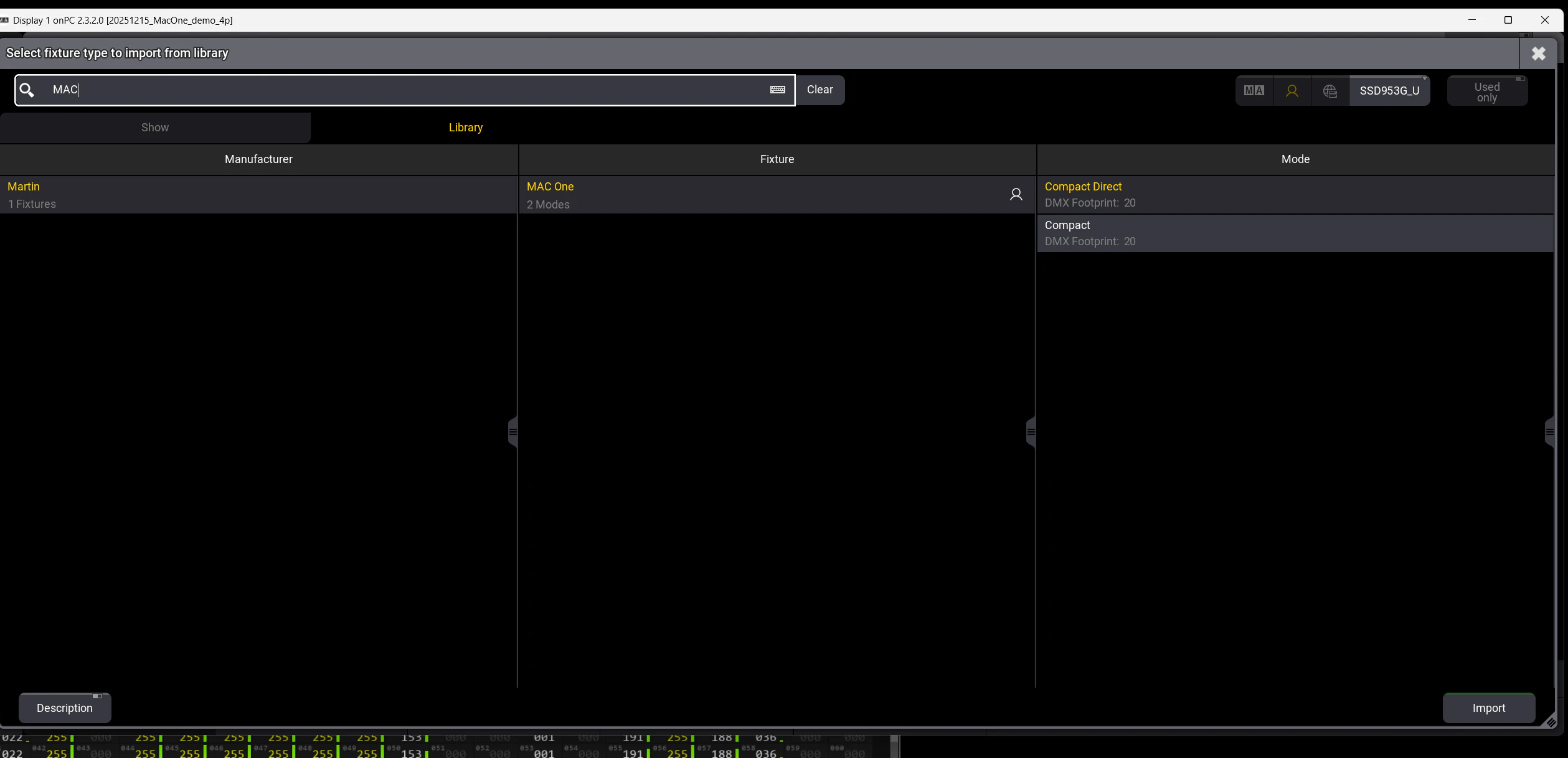This screenshot has width=1568, height=758.
Task: Select the MAC One fixture row
Action: coord(777,195)
